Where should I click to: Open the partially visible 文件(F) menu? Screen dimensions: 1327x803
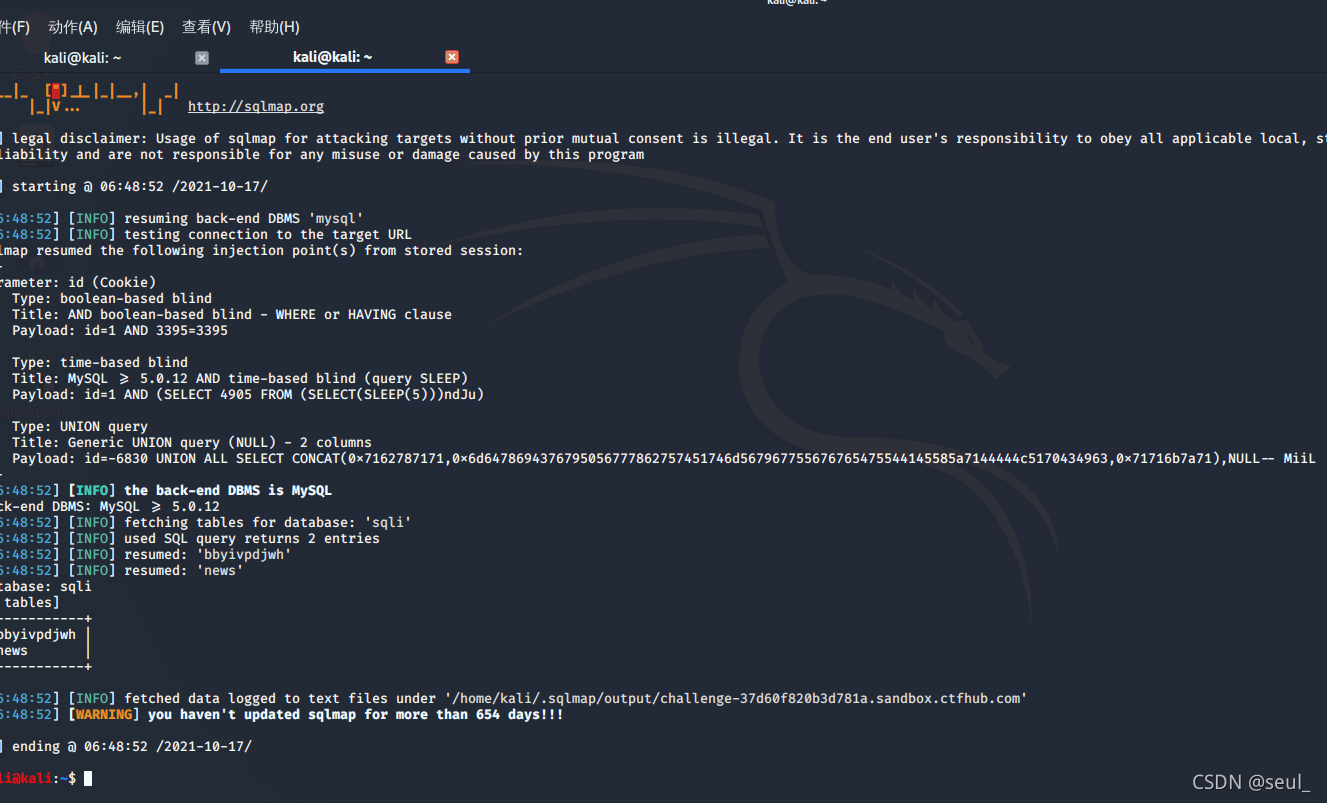pyautogui.click(x=15, y=27)
